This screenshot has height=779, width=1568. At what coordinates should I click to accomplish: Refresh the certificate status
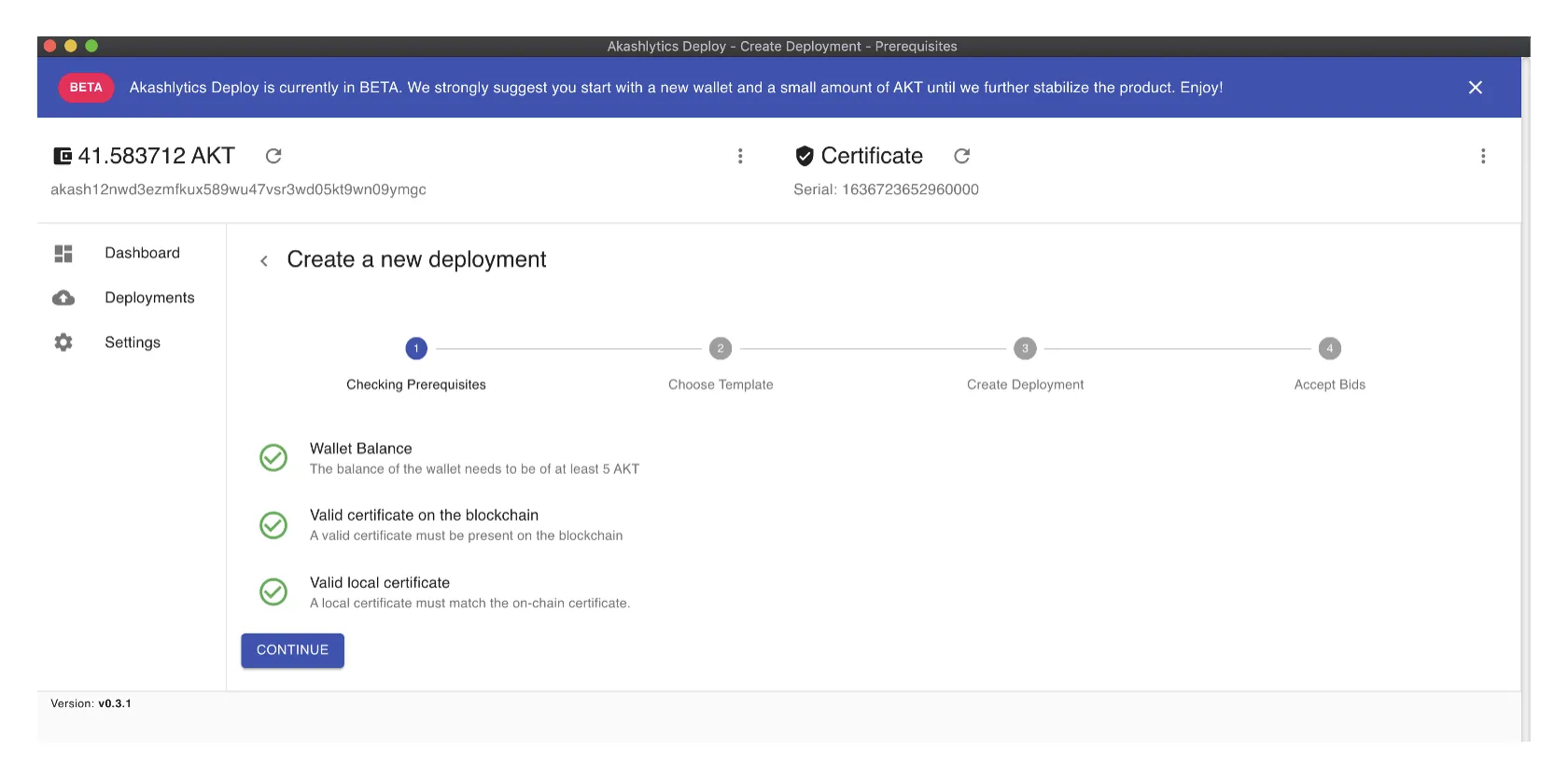click(961, 156)
